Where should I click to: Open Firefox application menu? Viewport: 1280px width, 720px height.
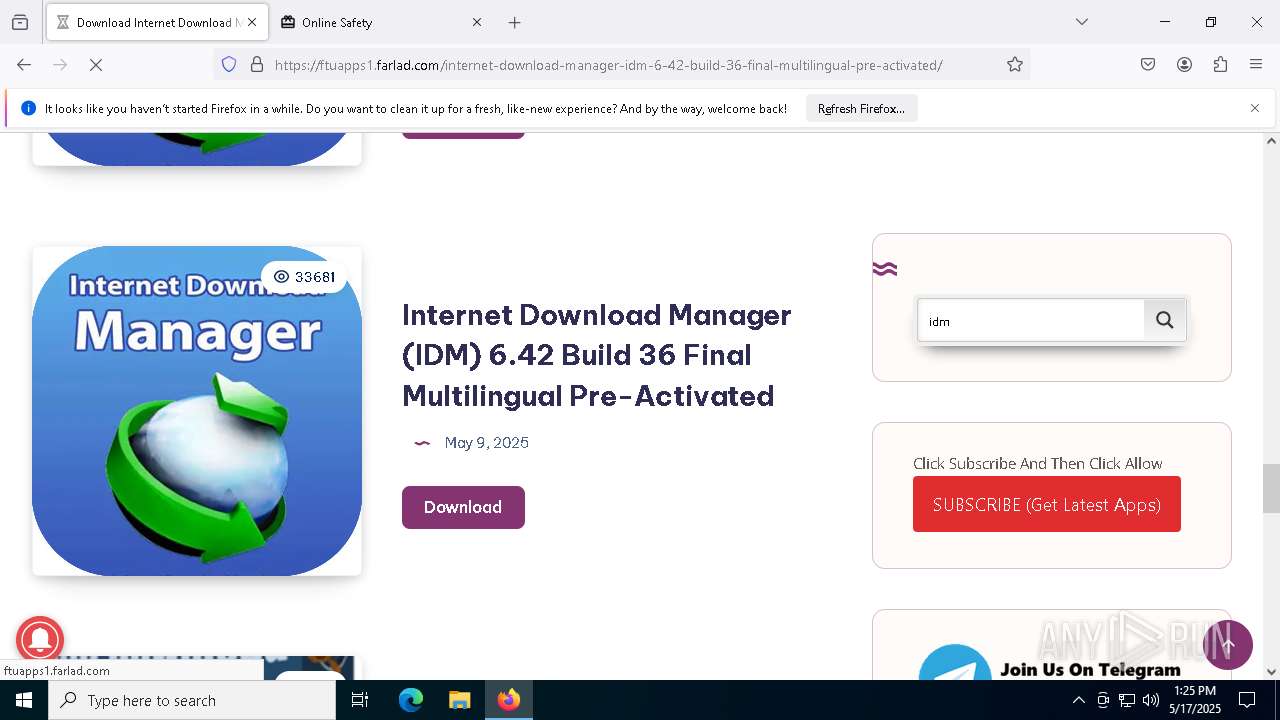[x=1256, y=65]
